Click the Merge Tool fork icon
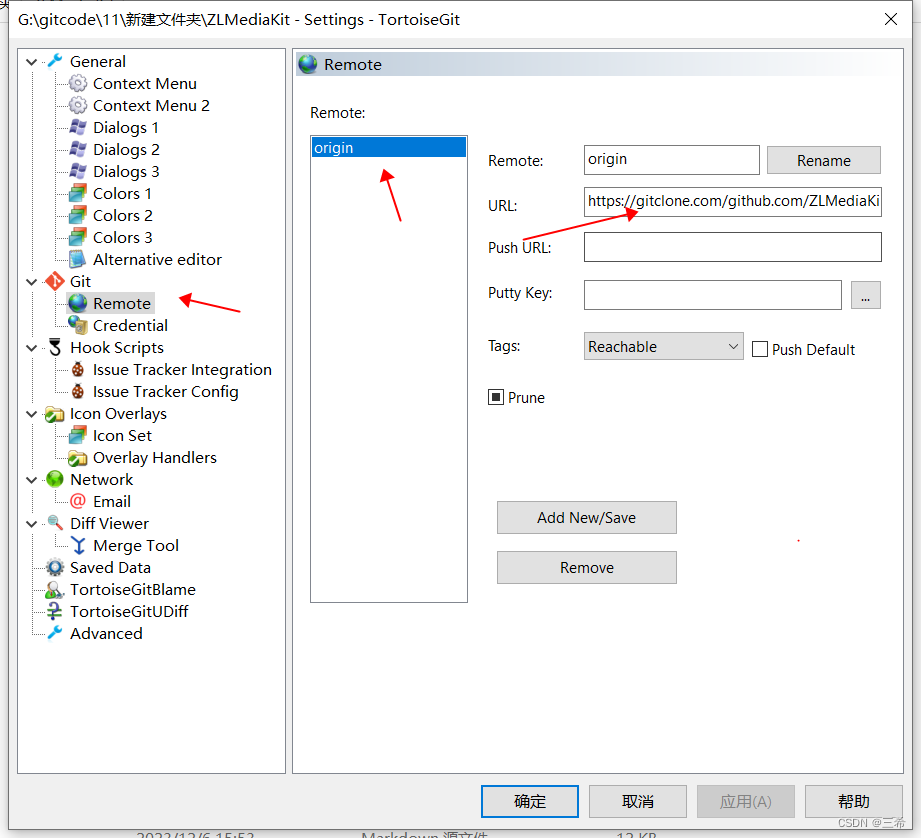Image resolution: width=921 pixels, height=838 pixels. point(78,546)
